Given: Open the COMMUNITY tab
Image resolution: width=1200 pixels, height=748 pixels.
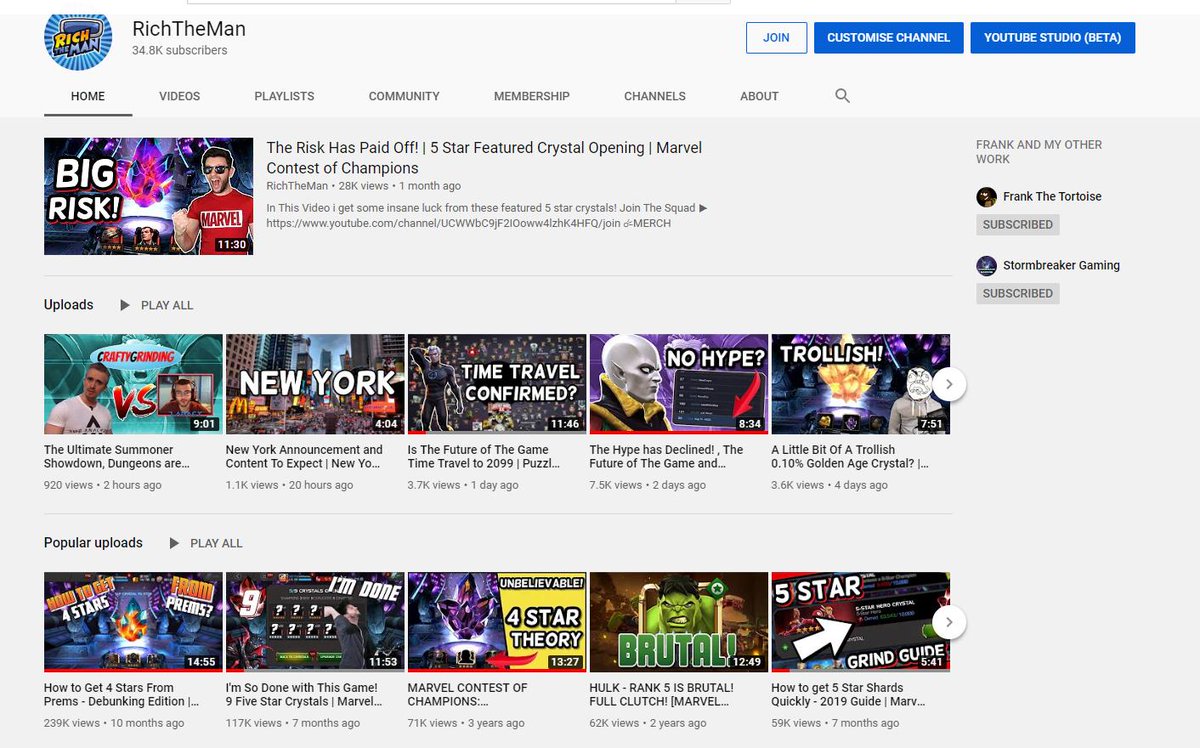Looking at the screenshot, I should [404, 96].
